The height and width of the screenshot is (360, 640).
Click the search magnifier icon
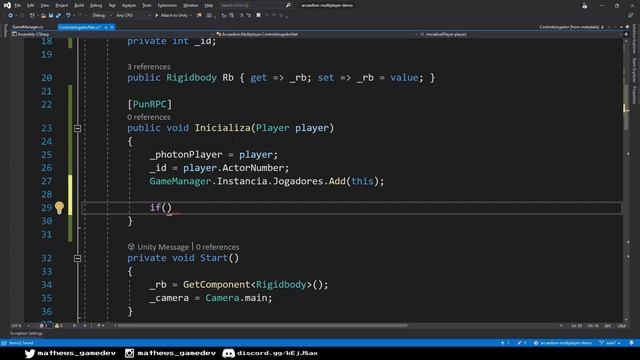[288, 5]
